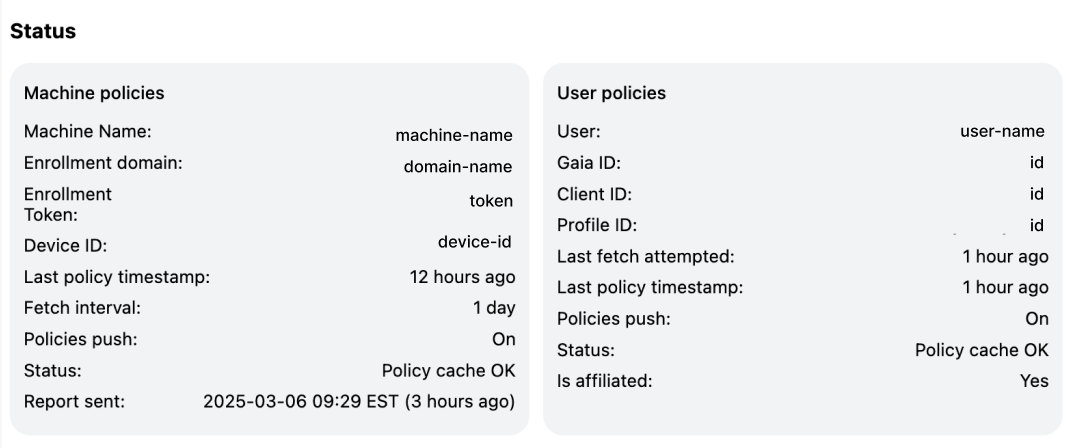Screen dimensions: 1082x448
Task: Click the Last fetch attempted value
Action: (x=1005, y=257)
